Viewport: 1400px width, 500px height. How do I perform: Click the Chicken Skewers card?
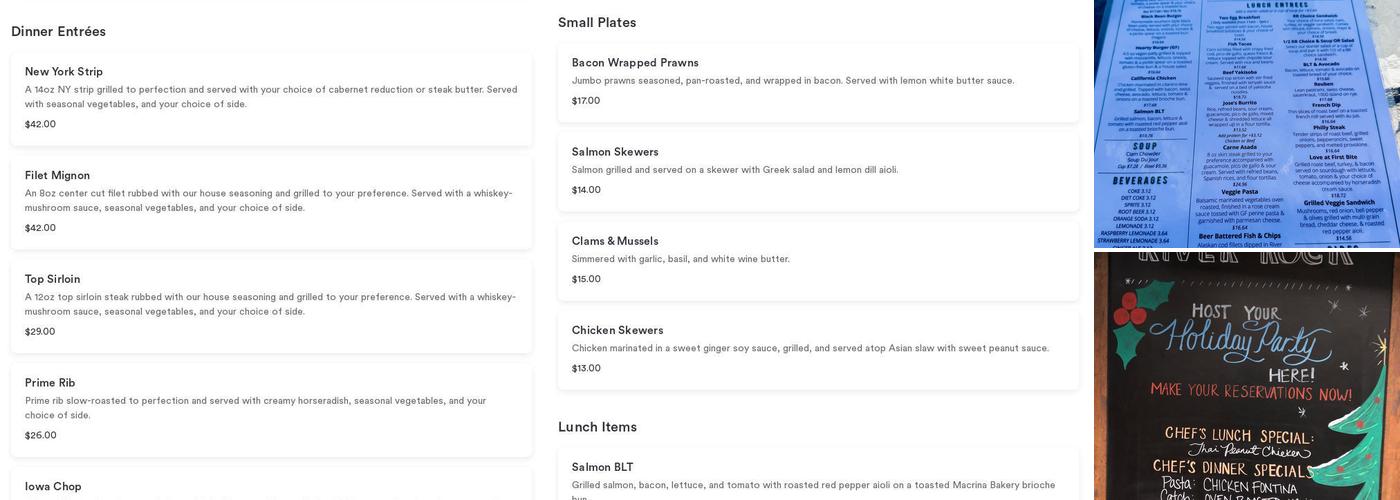(x=818, y=349)
